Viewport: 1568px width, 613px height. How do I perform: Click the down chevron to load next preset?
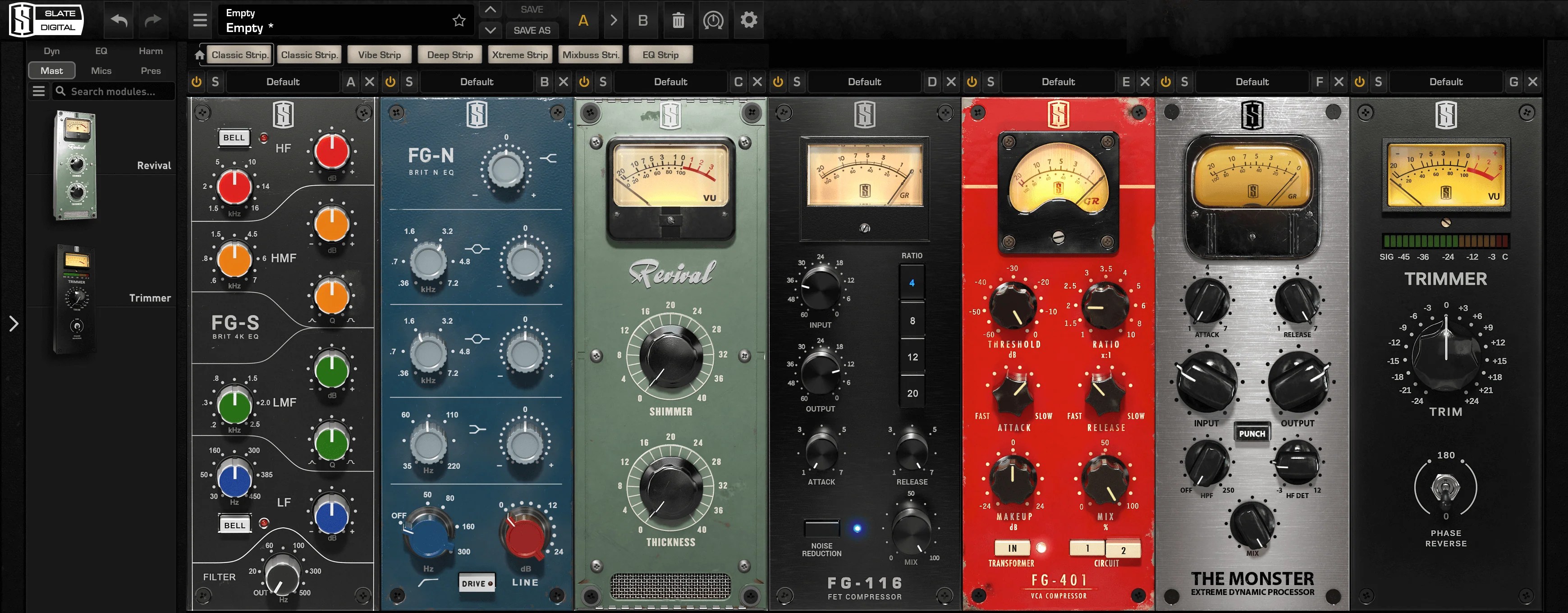tap(490, 30)
